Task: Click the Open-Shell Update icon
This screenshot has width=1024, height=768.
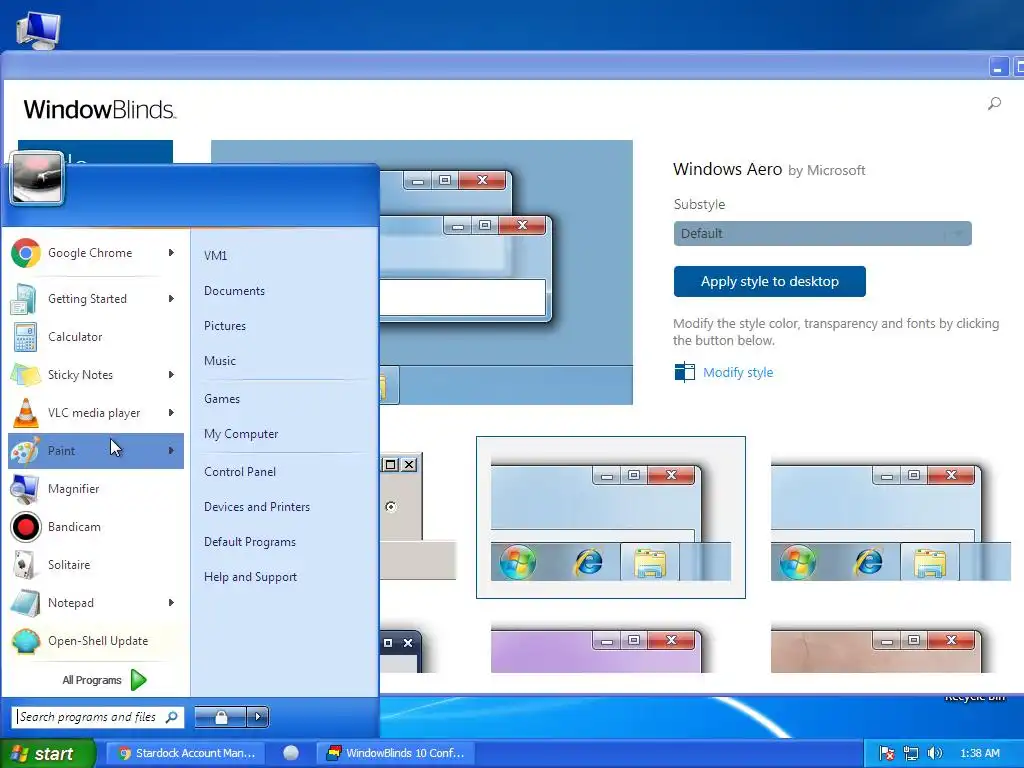Action: coord(25,641)
